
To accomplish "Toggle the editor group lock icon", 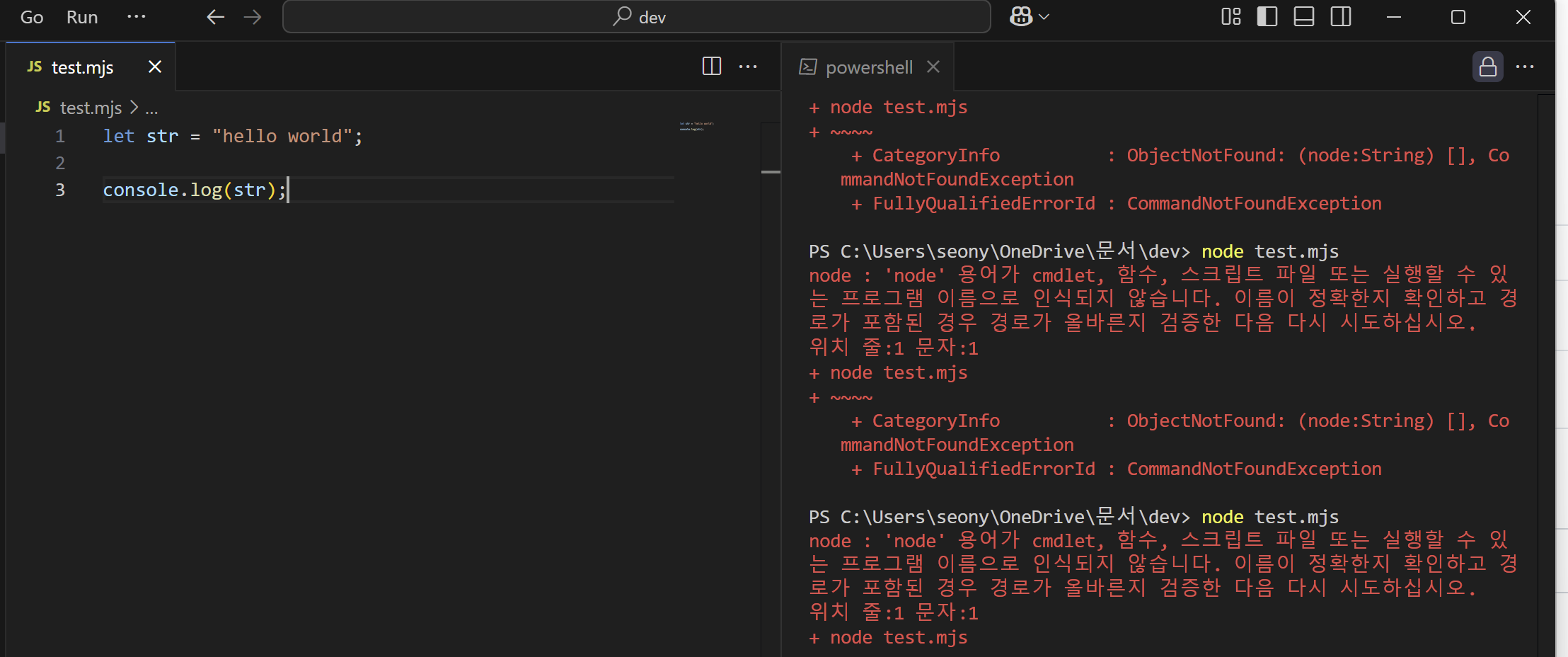I will tap(1488, 67).
